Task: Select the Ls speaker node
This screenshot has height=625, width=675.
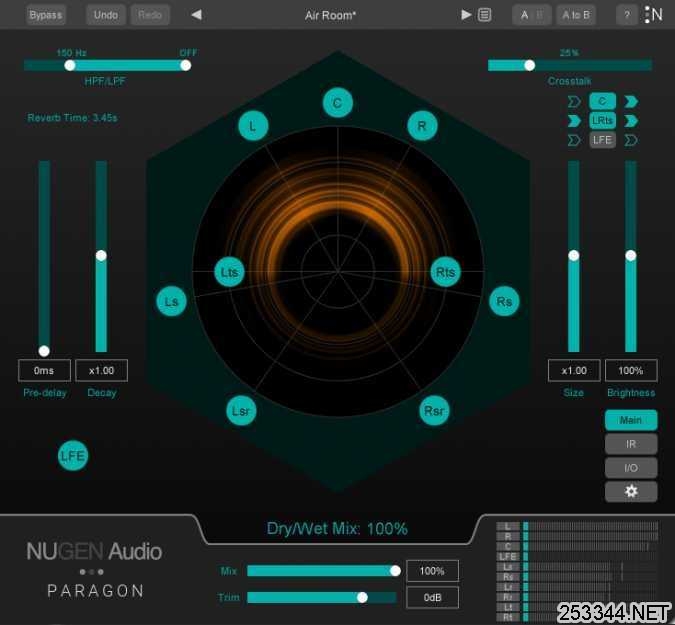Action: [171, 301]
